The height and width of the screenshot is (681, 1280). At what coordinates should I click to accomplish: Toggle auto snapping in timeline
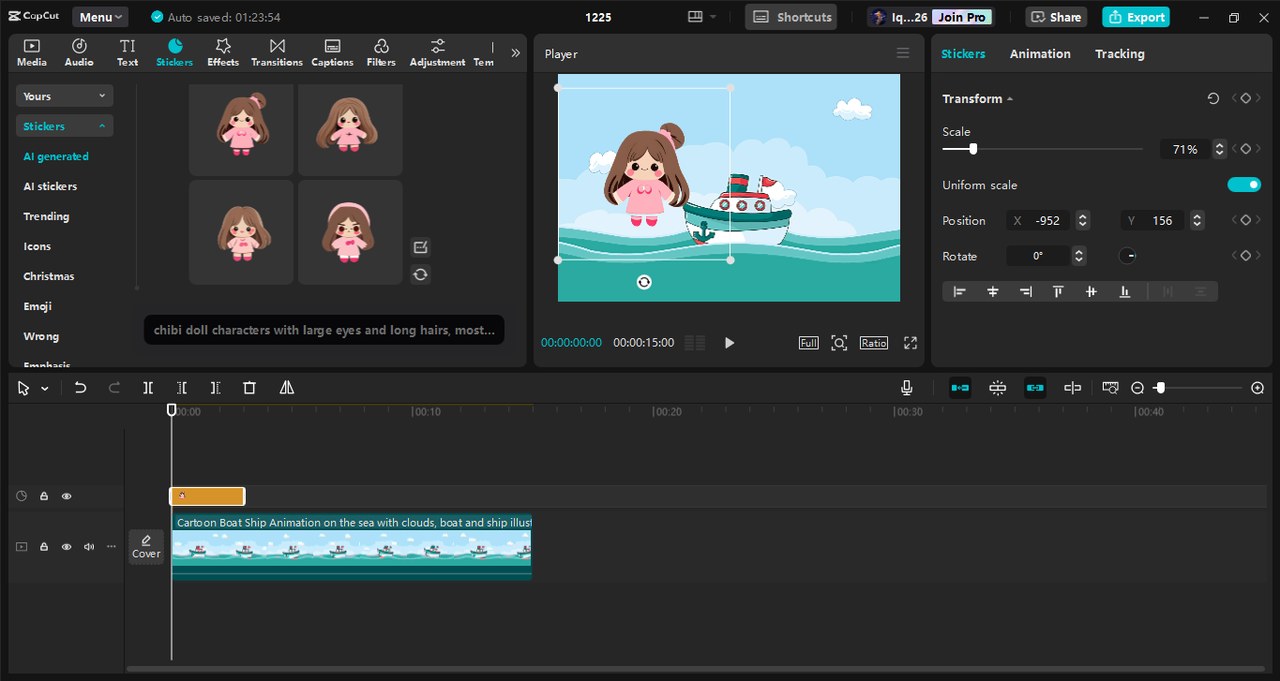tap(998, 388)
